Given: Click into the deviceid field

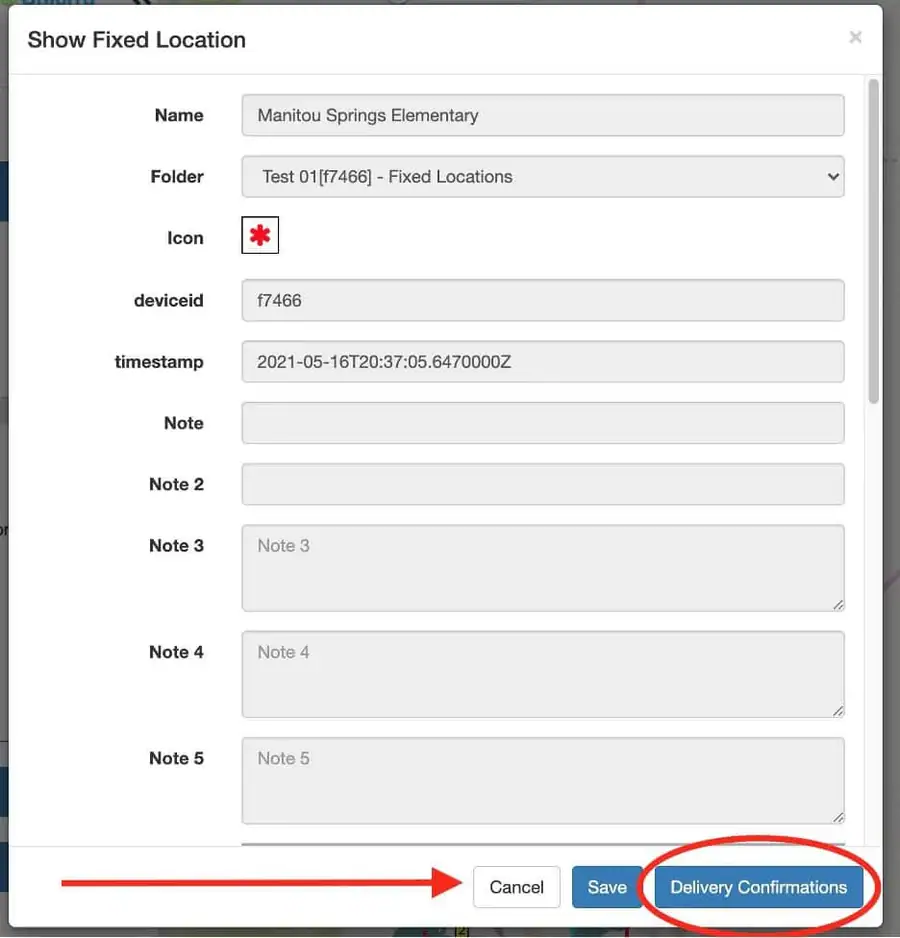Looking at the screenshot, I should [x=543, y=300].
